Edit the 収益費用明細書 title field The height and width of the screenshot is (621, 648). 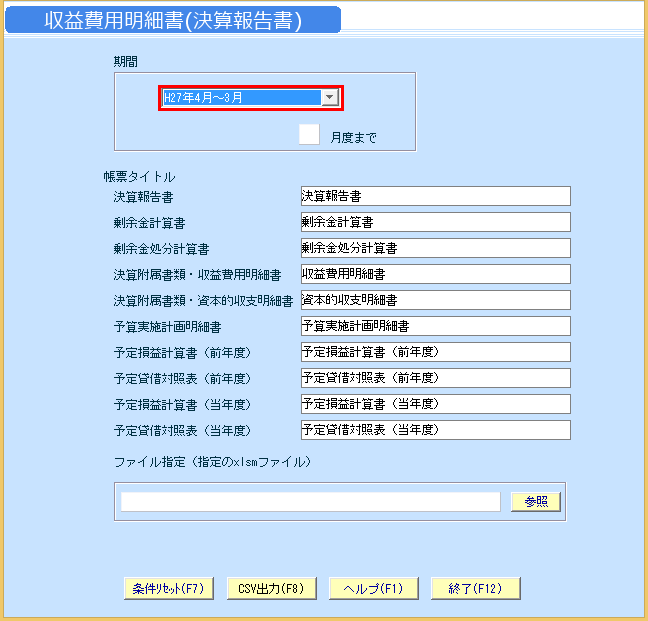click(x=436, y=274)
